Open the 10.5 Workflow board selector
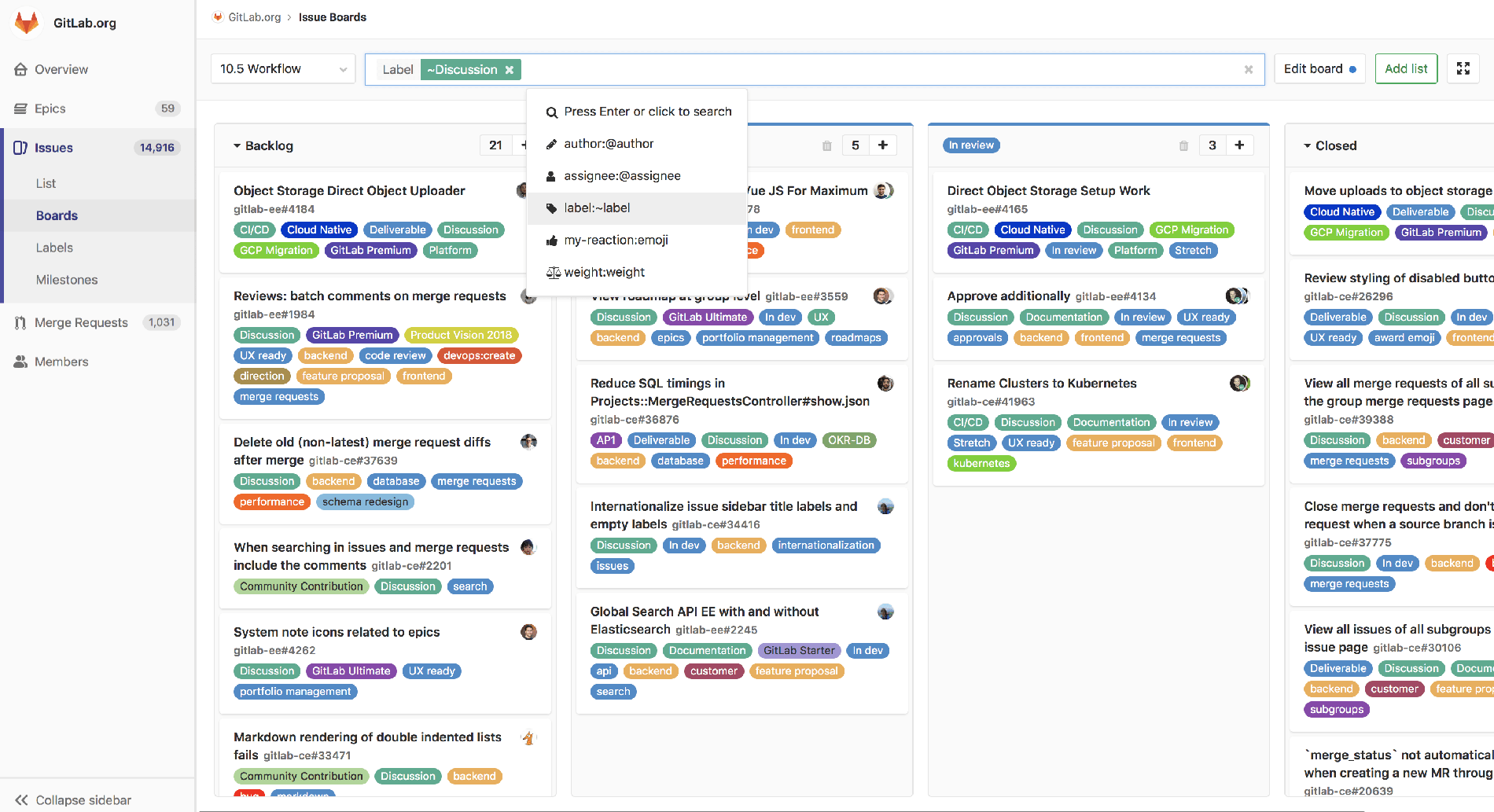Viewport: 1494px width, 812px height. 282,68
